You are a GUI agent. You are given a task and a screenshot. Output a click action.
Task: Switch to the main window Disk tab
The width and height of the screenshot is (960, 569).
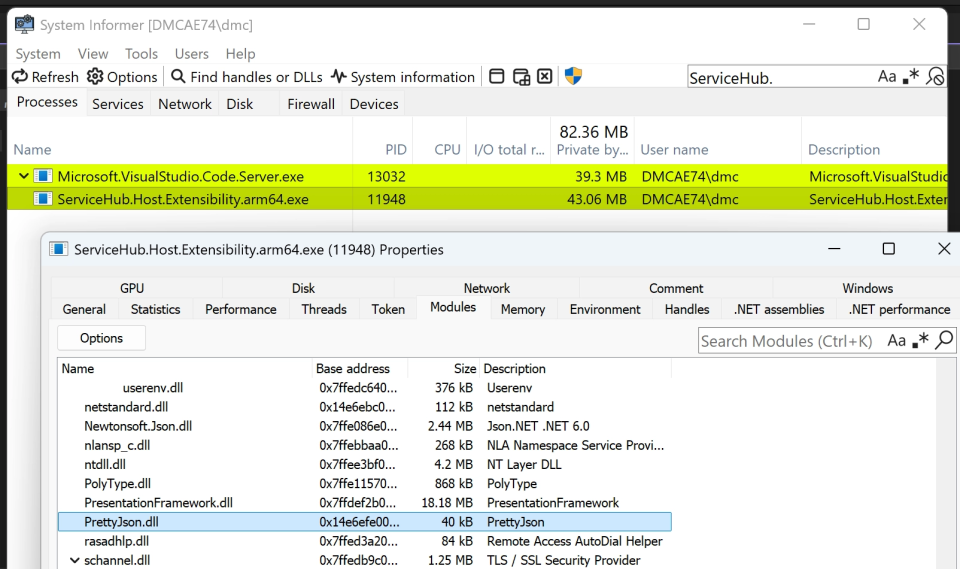click(239, 104)
